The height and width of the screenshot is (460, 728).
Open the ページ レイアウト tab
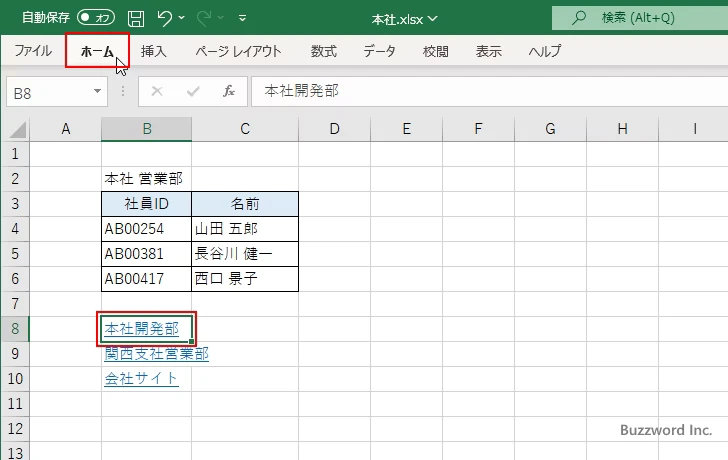click(238, 51)
